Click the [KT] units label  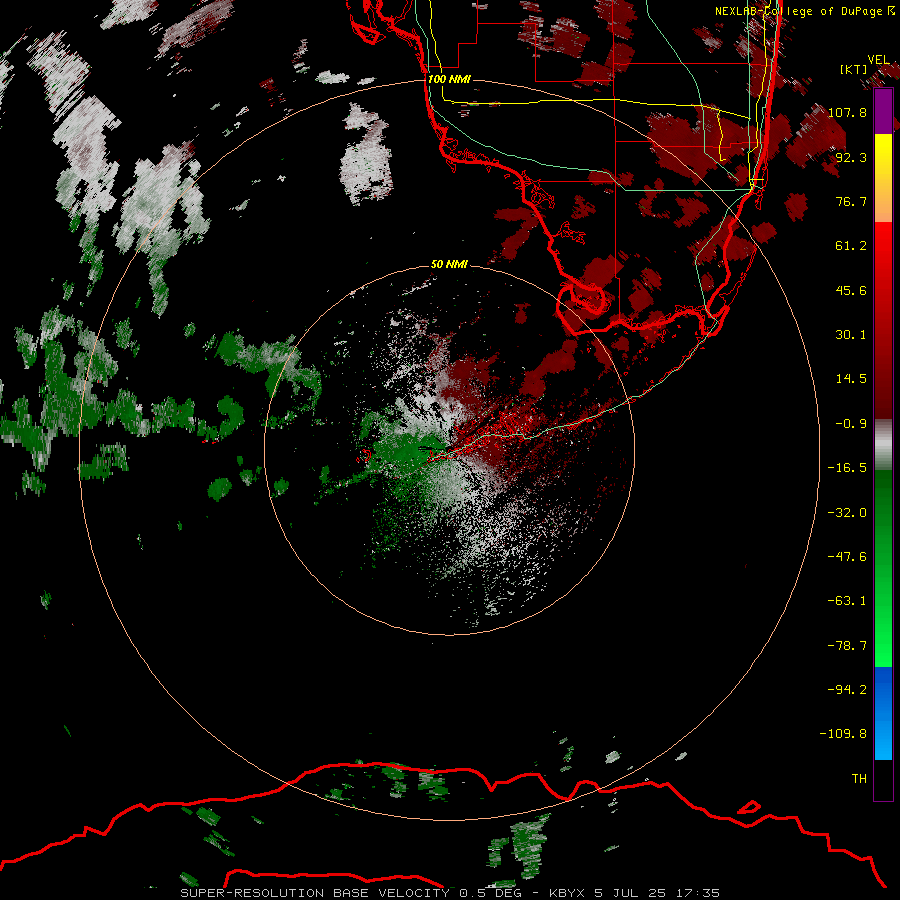(854, 69)
